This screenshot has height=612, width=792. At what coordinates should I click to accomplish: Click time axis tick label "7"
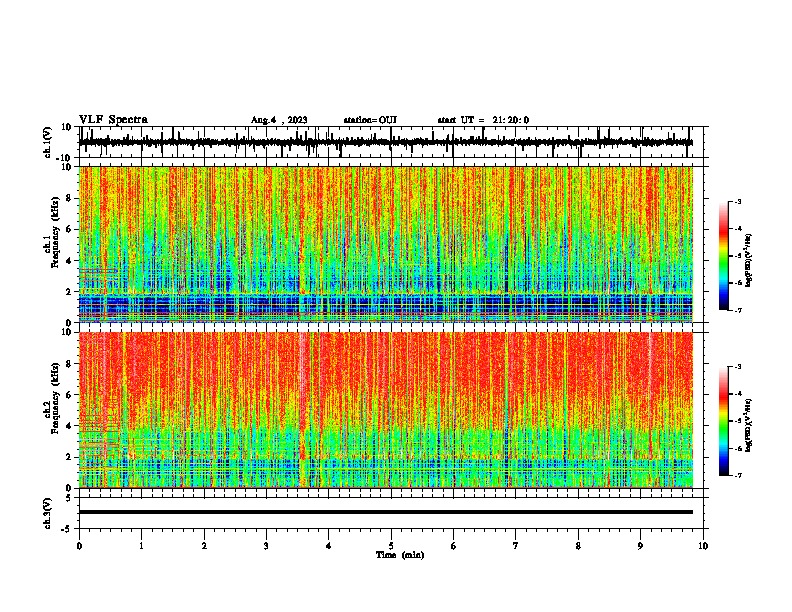click(516, 546)
